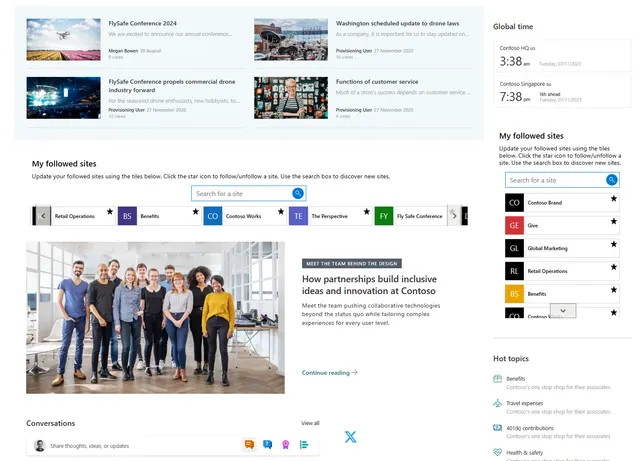
Task: Click the concert stage news thumbnail
Action: point(63,98)
